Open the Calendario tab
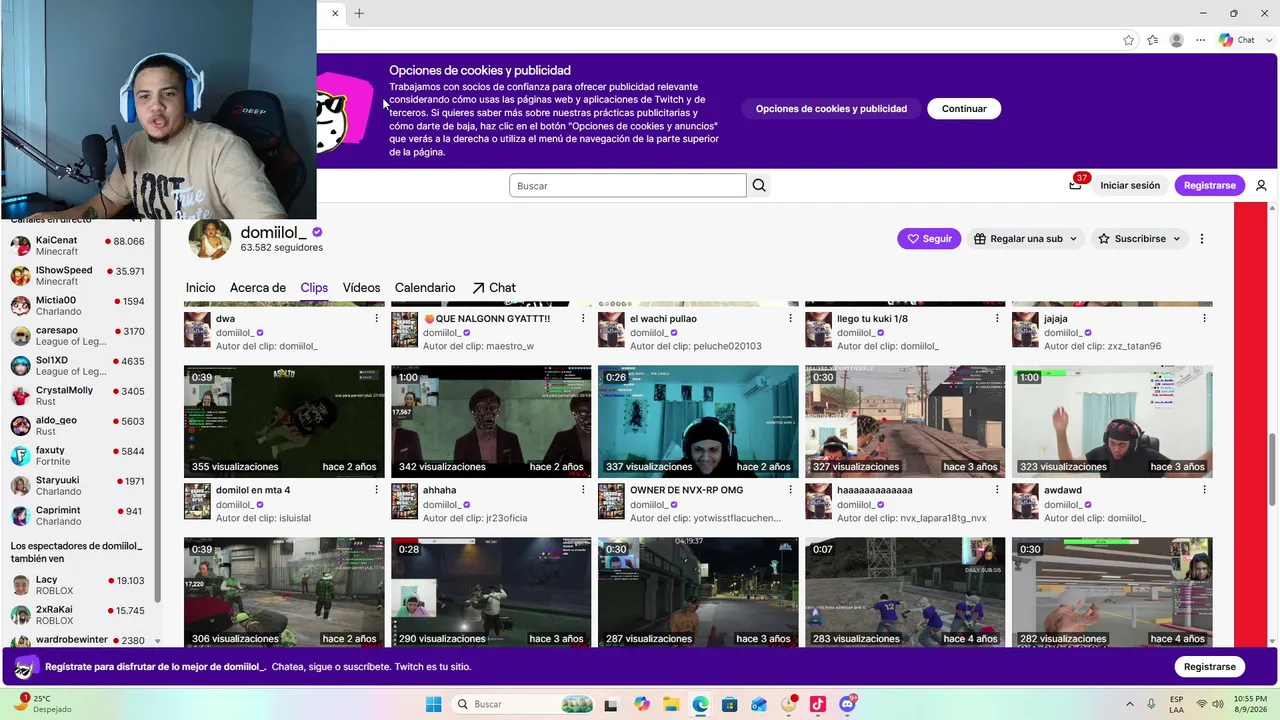This screenshot has width=1280, height=720. tap(425, 288)
